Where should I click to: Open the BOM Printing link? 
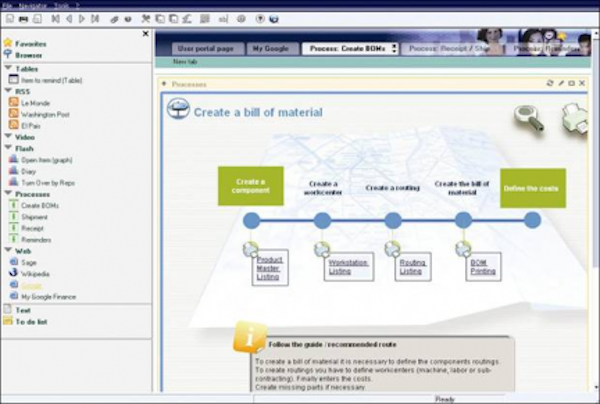(x=483, y=267)
